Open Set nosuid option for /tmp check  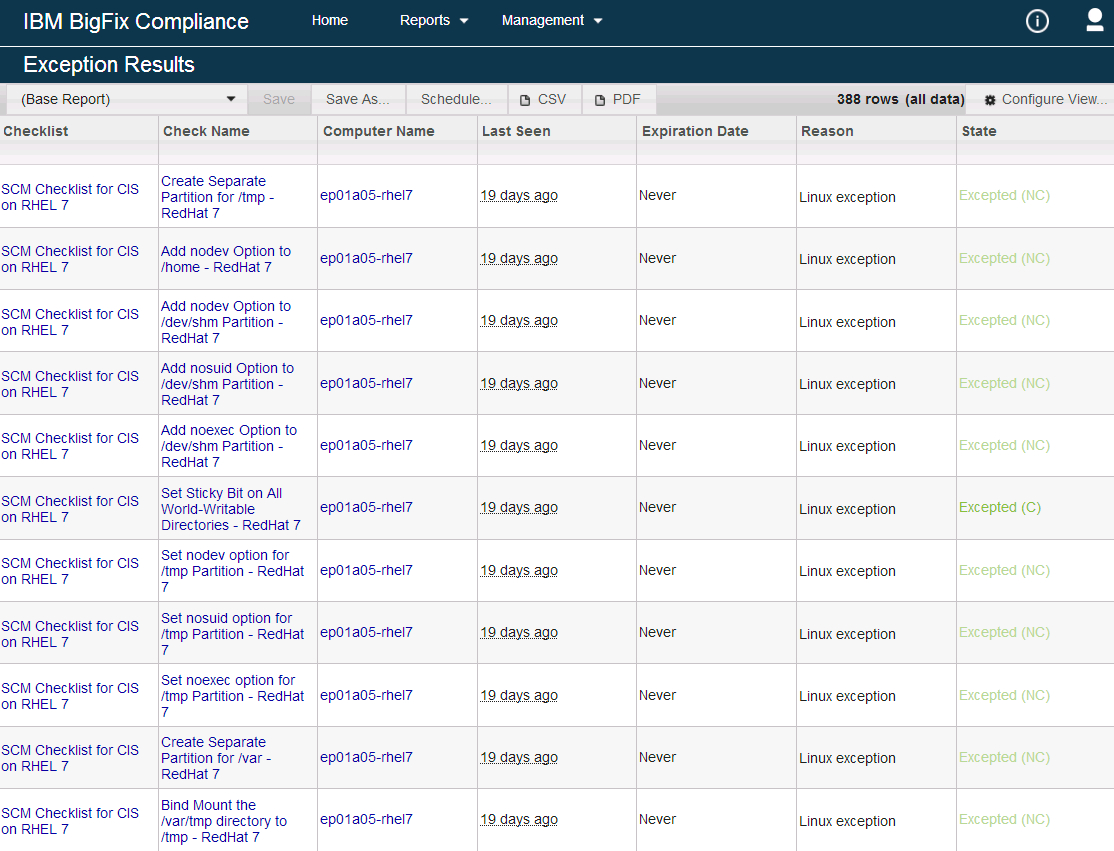point(232,634)
